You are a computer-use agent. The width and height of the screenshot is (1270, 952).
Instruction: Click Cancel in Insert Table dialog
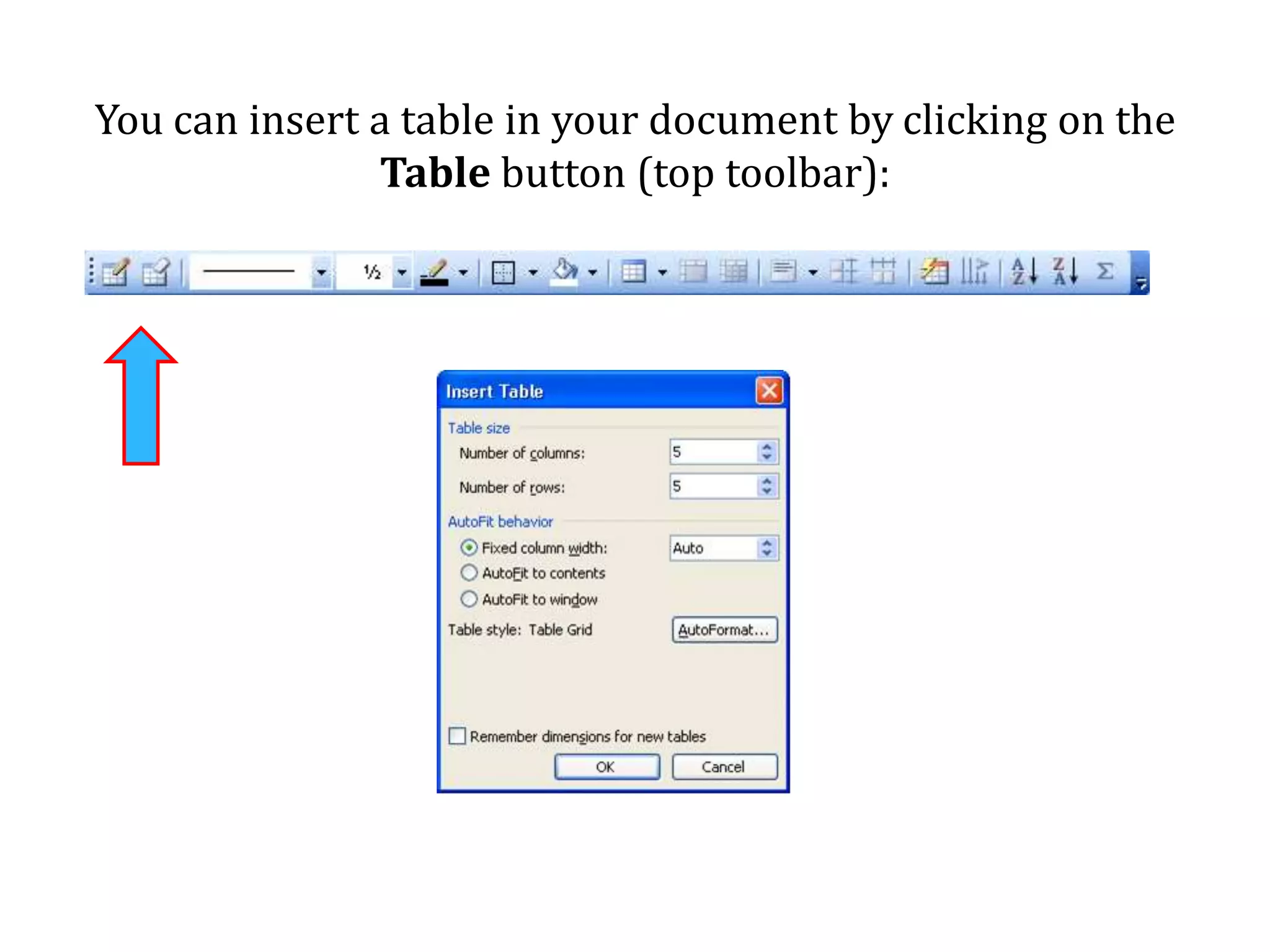tap(724, 767)
